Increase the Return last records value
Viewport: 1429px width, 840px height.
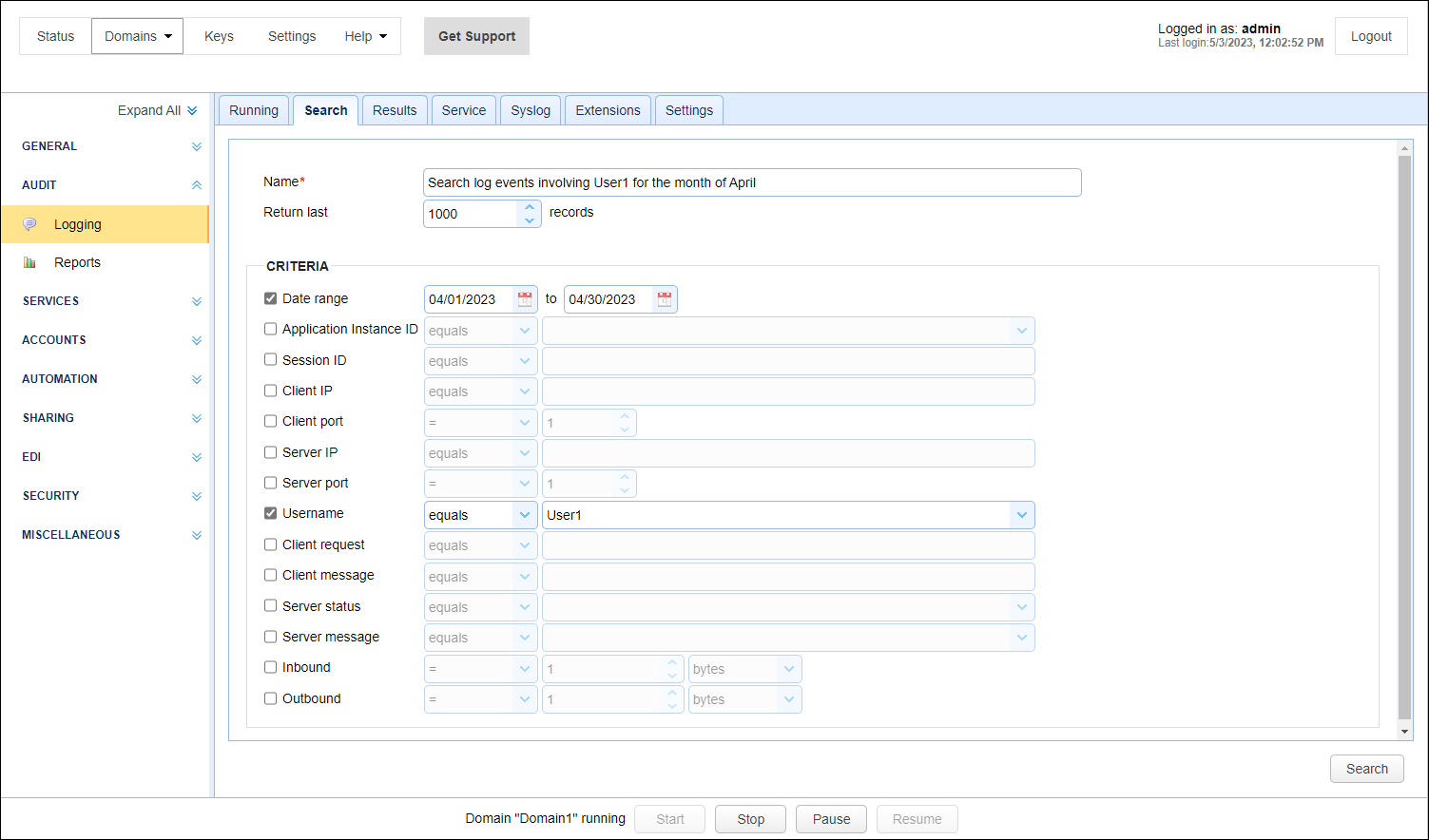tap(530, 207)
